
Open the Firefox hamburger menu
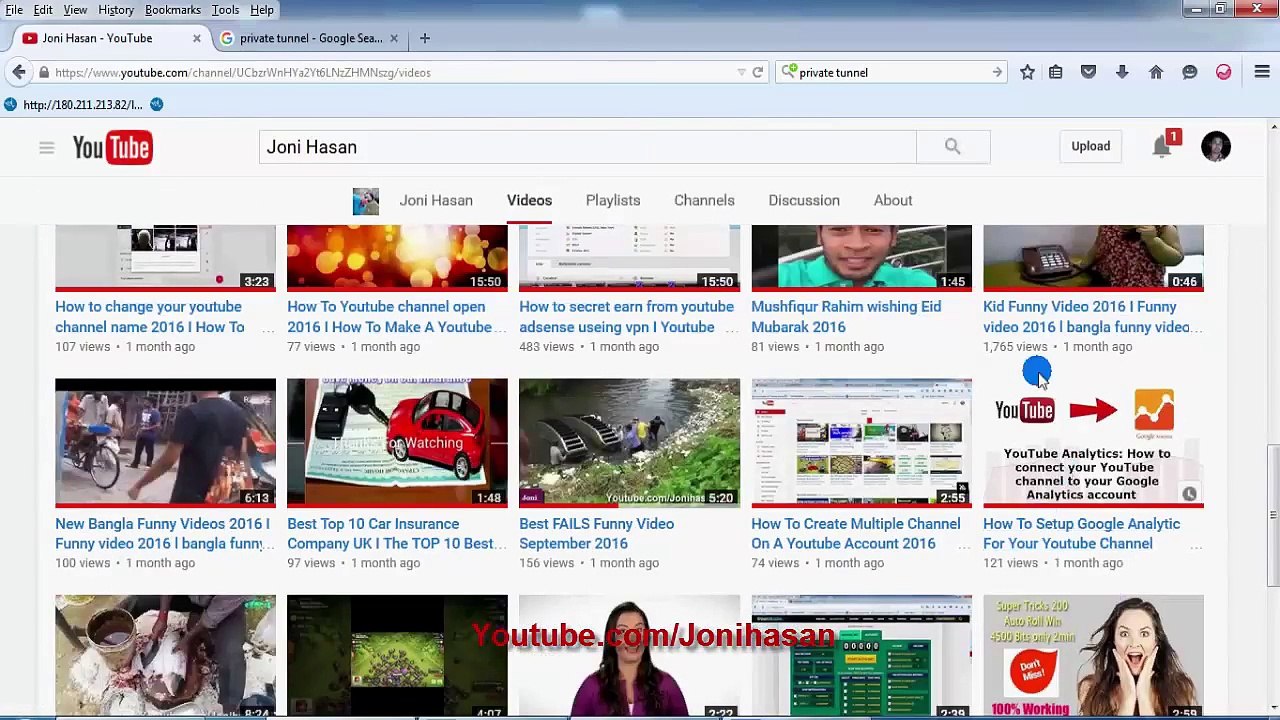click(x=1261, y=72)
